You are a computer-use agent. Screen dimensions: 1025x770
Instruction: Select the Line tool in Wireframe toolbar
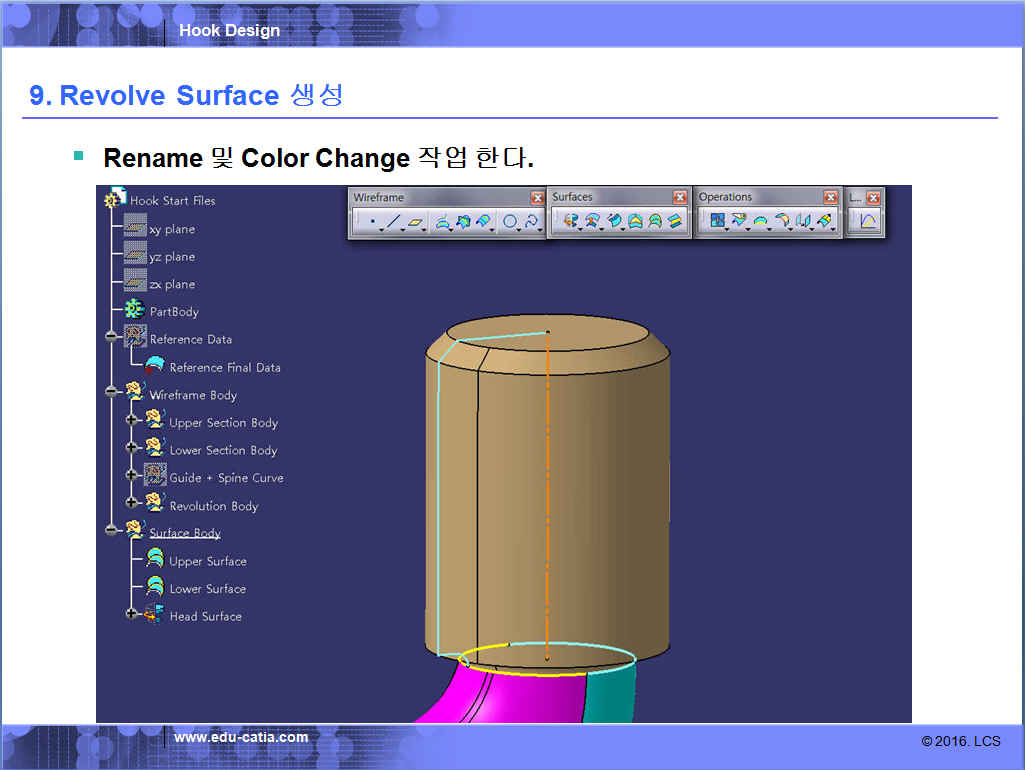[394, 222]
